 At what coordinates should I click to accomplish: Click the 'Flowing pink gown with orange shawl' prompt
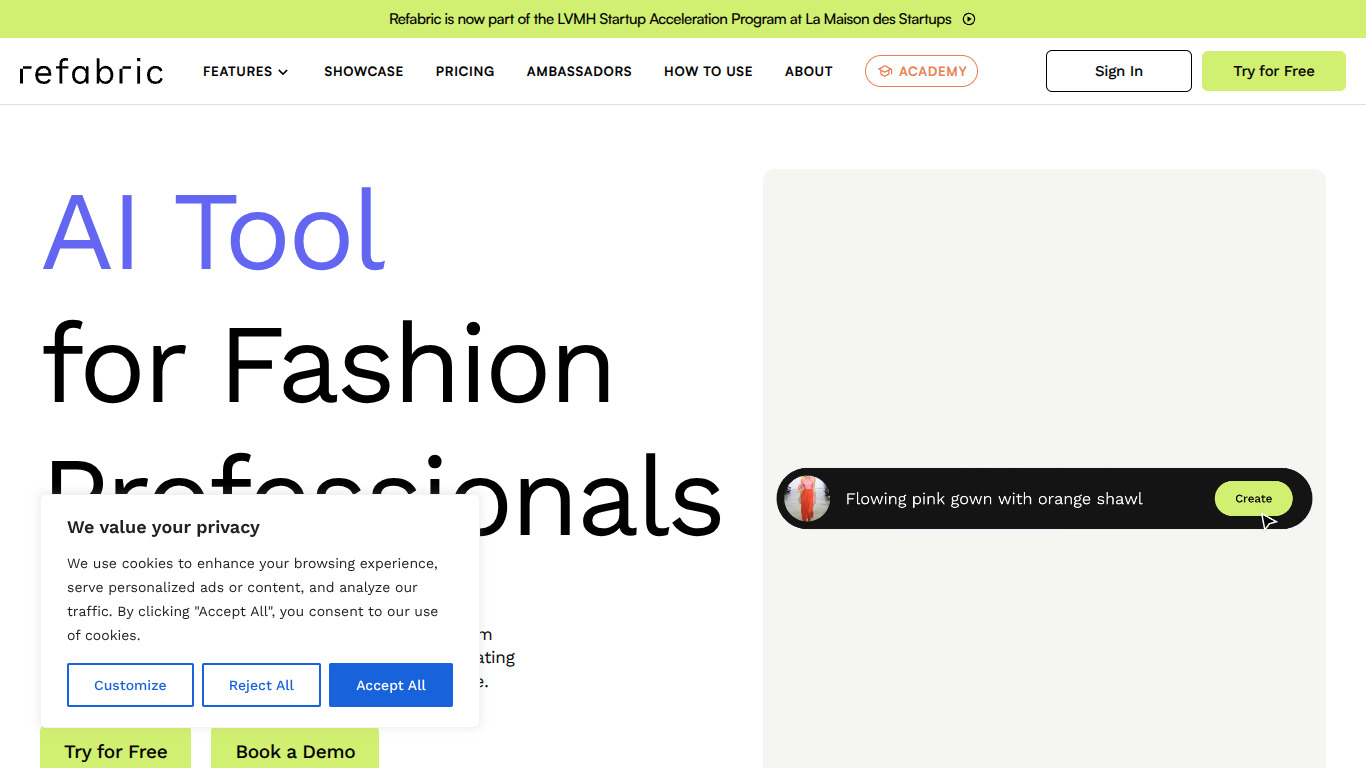tap(994, 499)
